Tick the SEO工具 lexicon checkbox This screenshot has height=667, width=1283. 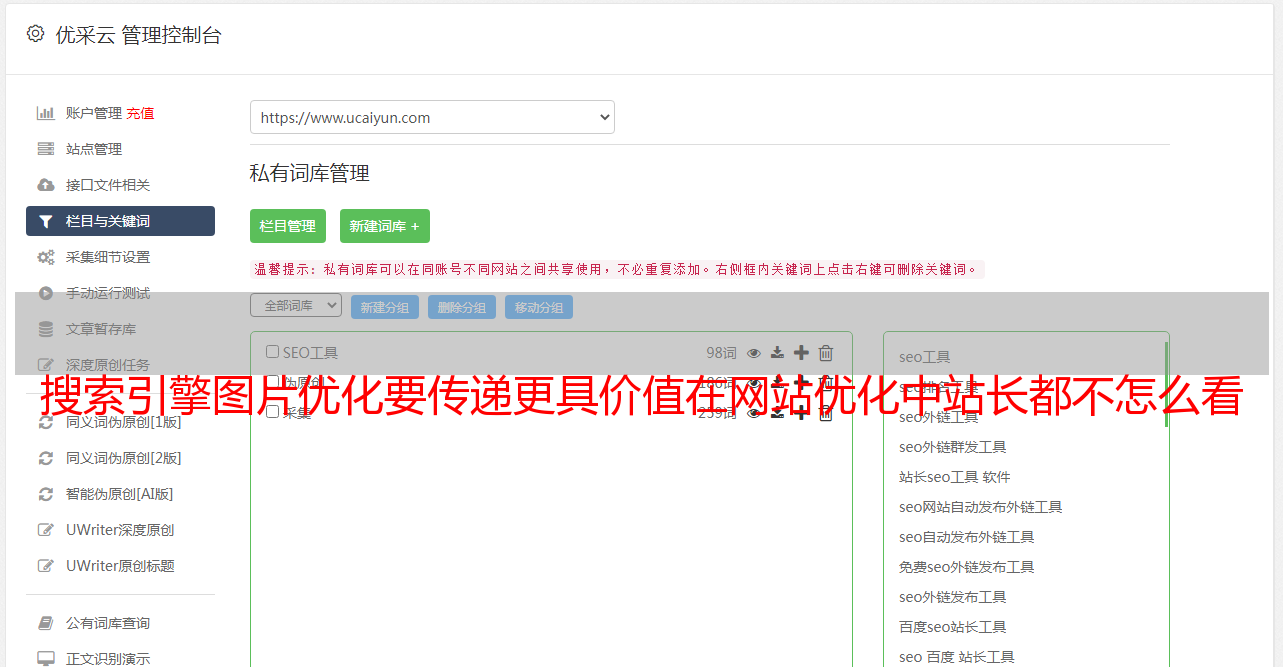(272, 352)
